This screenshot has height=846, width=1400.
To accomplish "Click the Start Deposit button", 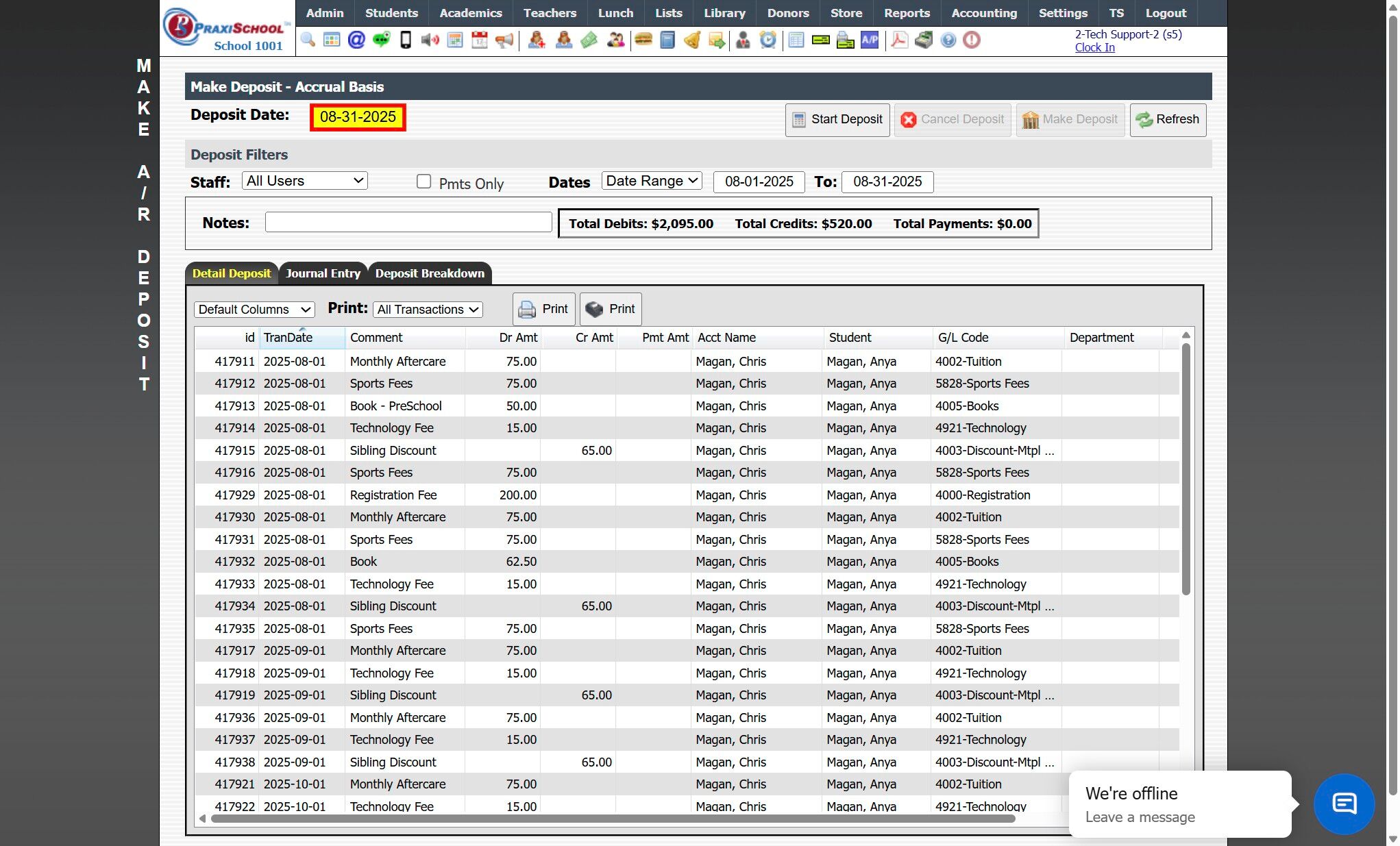I will pyautogui.click(x=837, y=119).
